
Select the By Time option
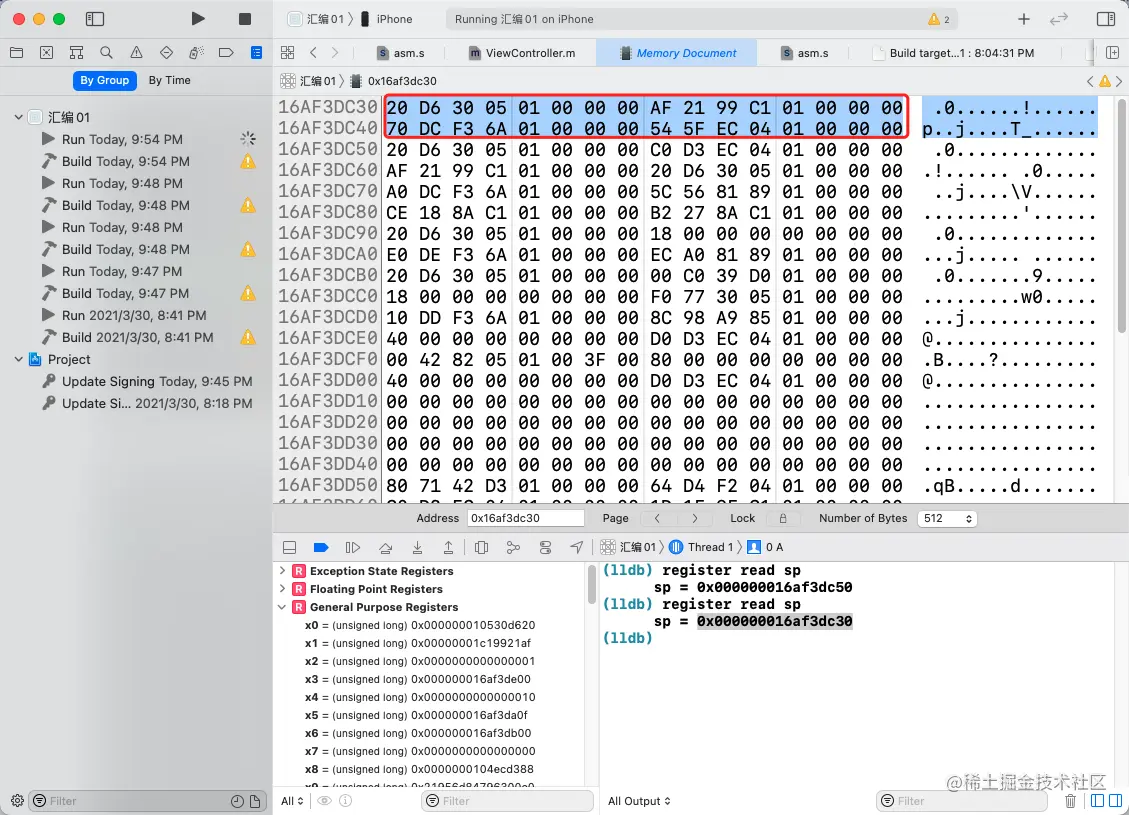[170, 80]
